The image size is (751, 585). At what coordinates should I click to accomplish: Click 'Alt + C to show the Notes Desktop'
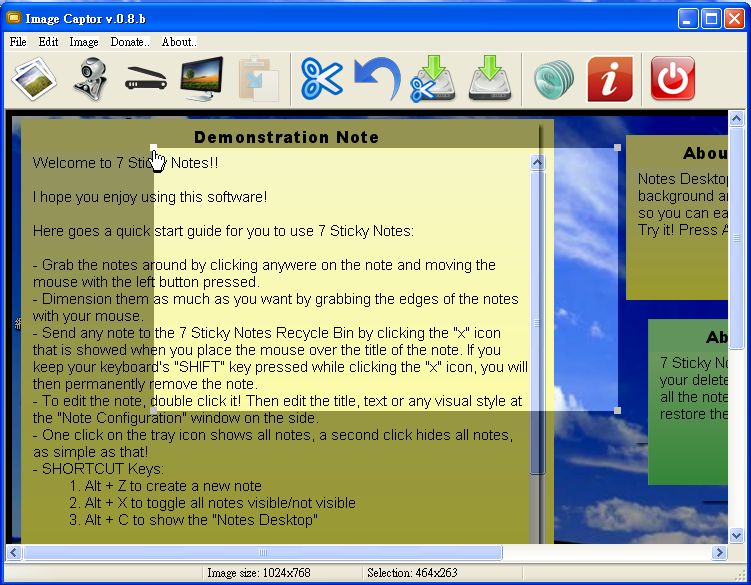click(201, 520)
